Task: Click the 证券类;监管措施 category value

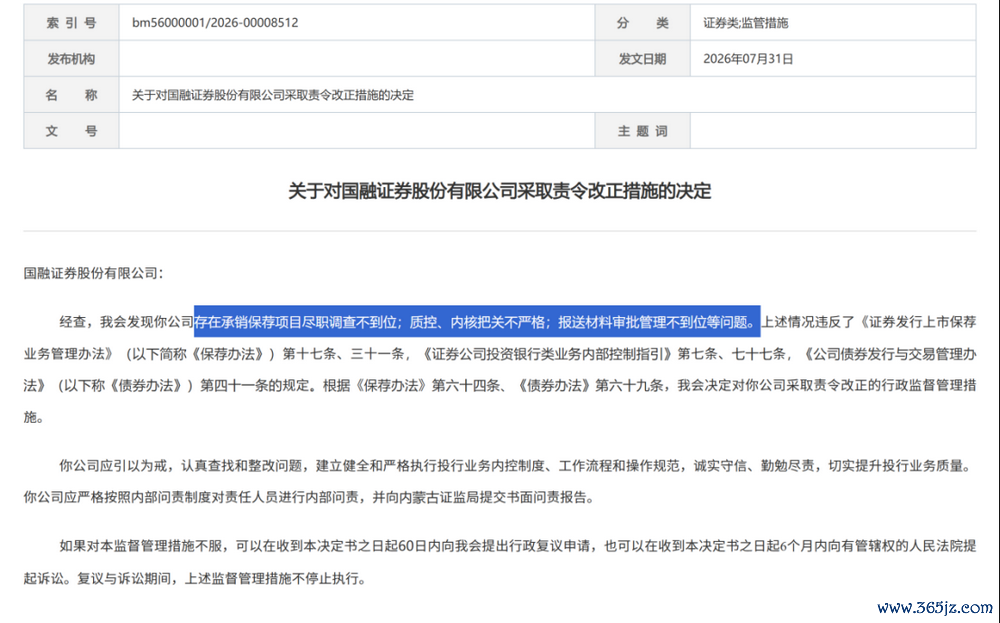Action: coord(746,23)
